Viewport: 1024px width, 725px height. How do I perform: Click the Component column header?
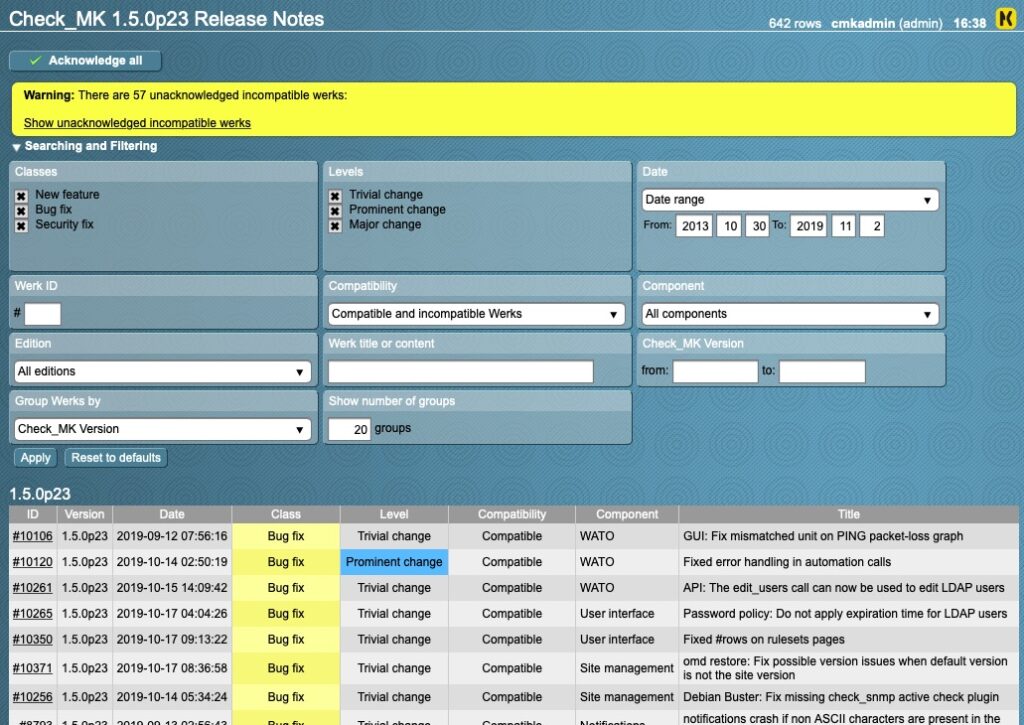[627, 515]
